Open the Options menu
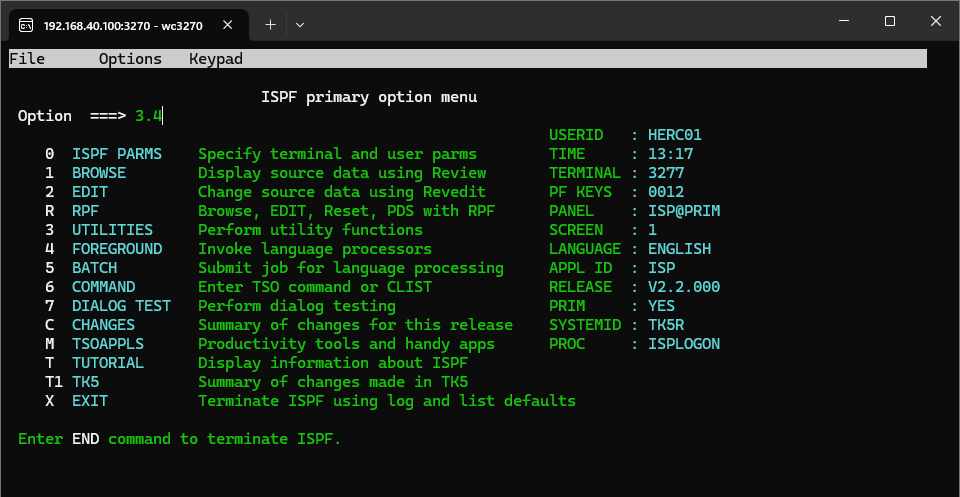 coord(130,59)
